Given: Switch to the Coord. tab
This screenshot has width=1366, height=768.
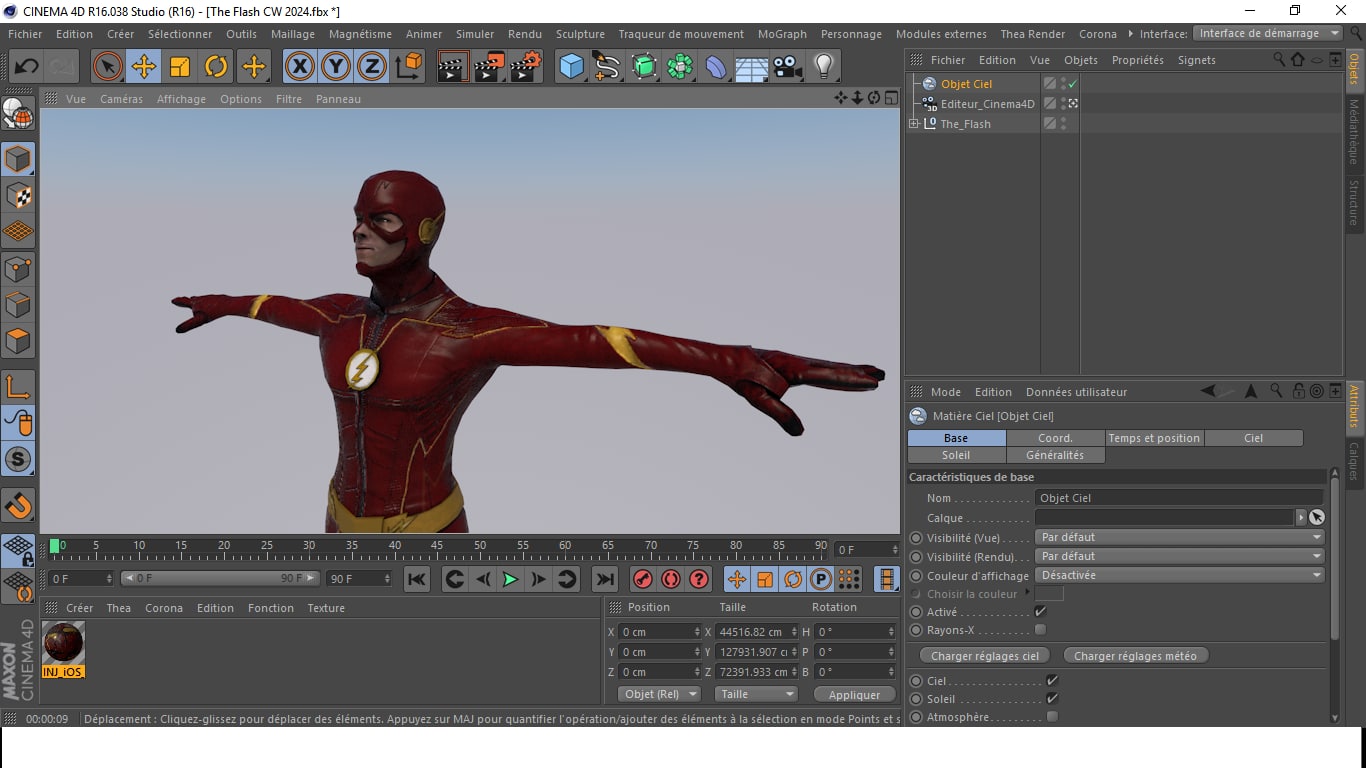Looking at the screenshot, I should (1055, 438).
